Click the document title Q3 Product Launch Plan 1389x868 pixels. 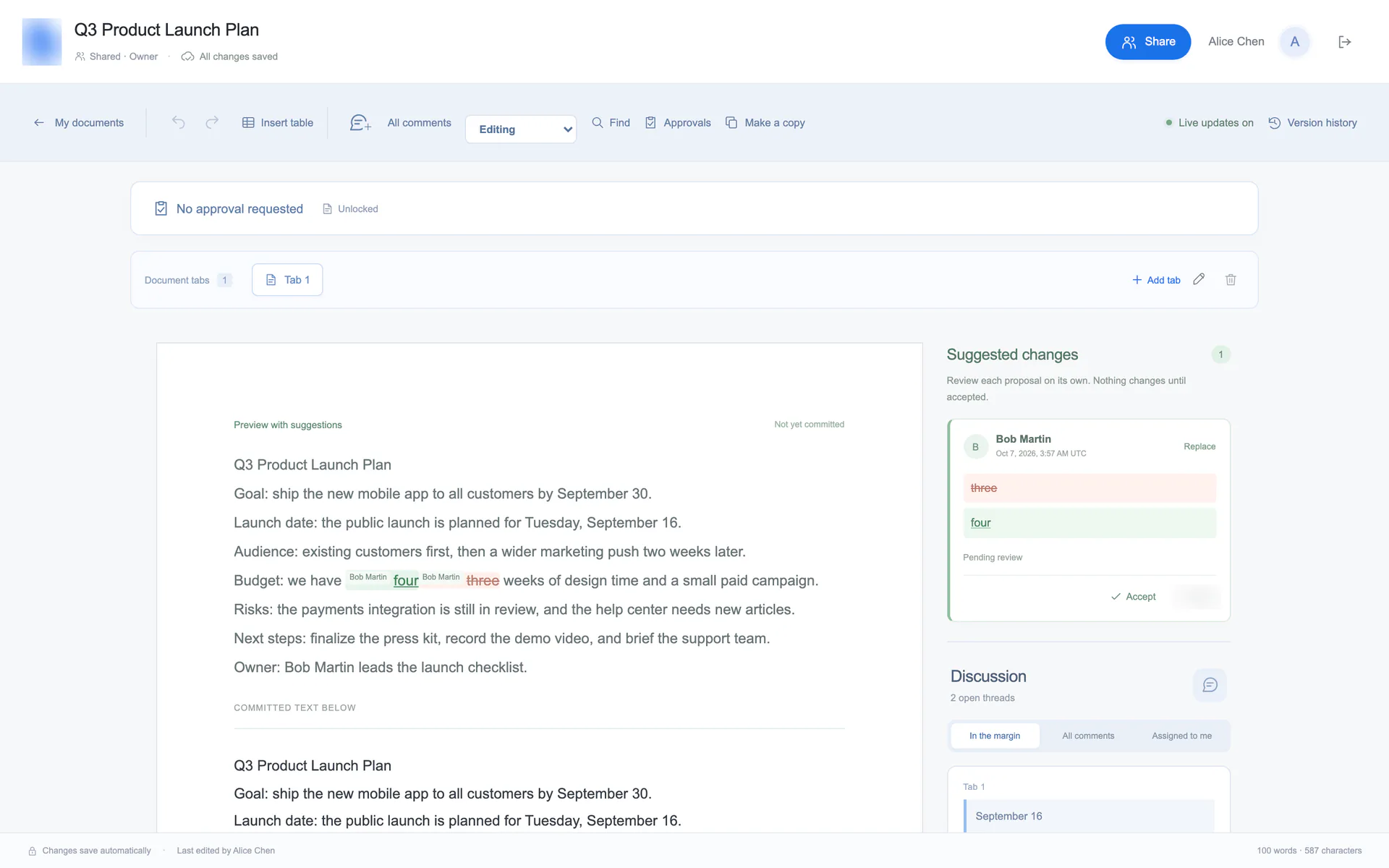(x=166, y=30)
